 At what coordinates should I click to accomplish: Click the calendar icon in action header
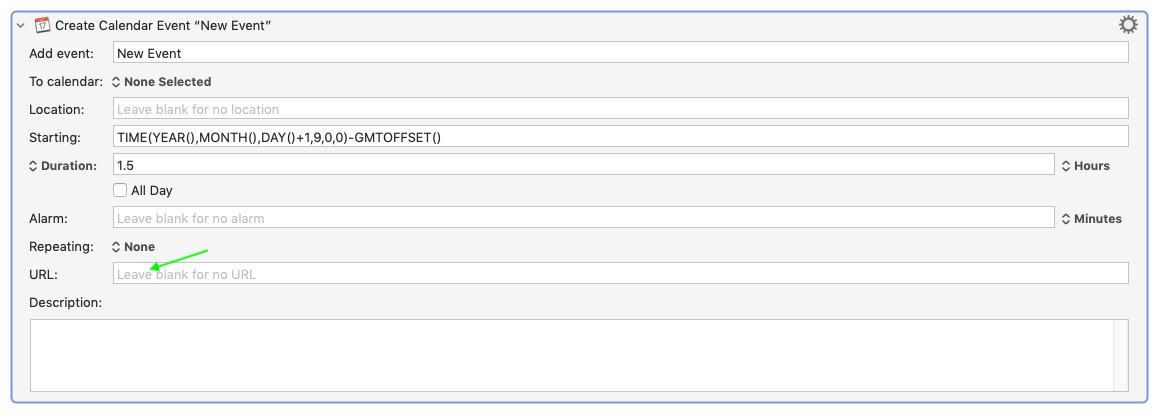tap(42, 26)
